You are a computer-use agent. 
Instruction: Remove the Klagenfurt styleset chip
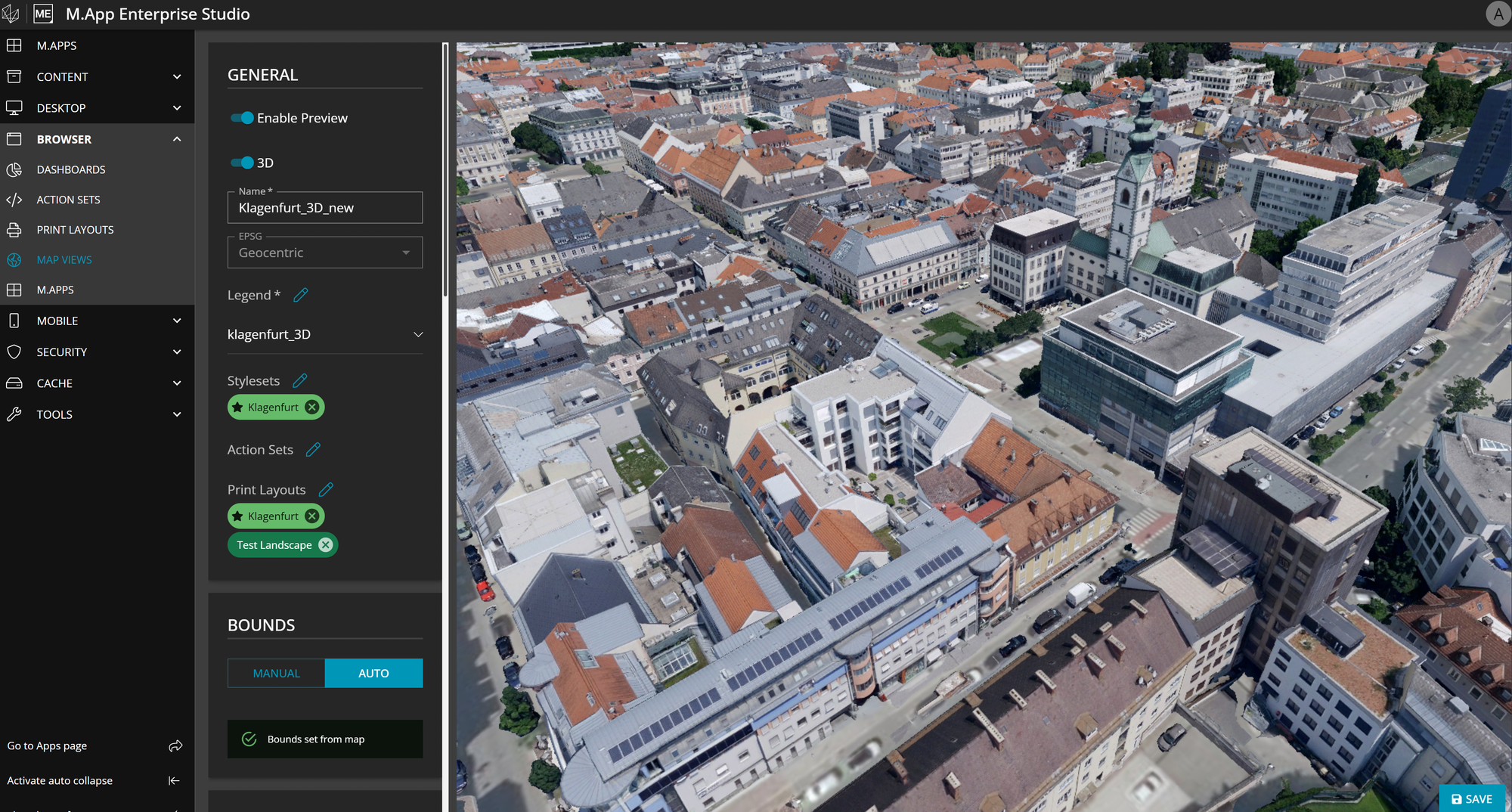click(x=311, y=408)
